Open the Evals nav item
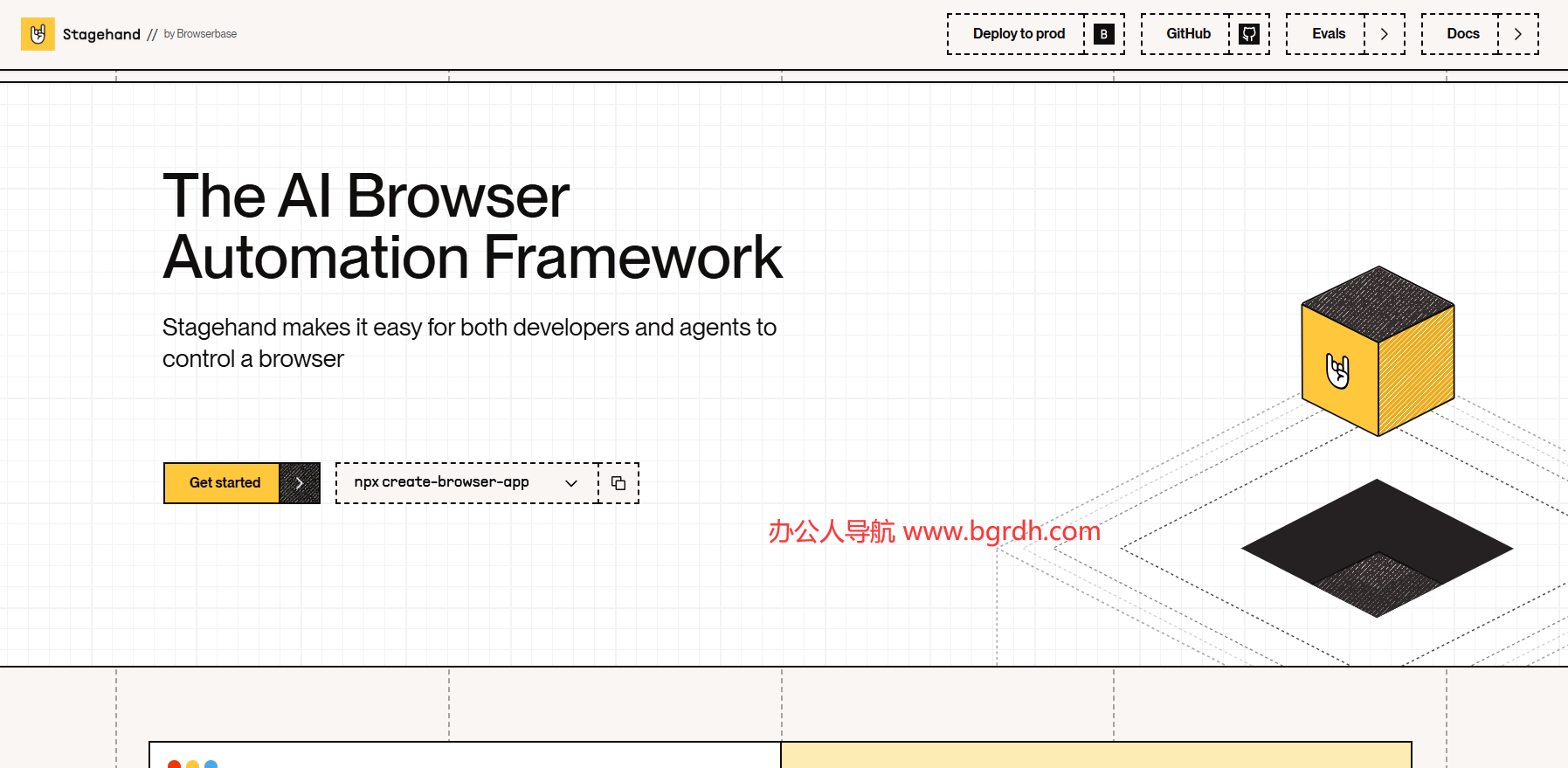This screenshot has height=768, width=1568. (x=1328, y=34)
